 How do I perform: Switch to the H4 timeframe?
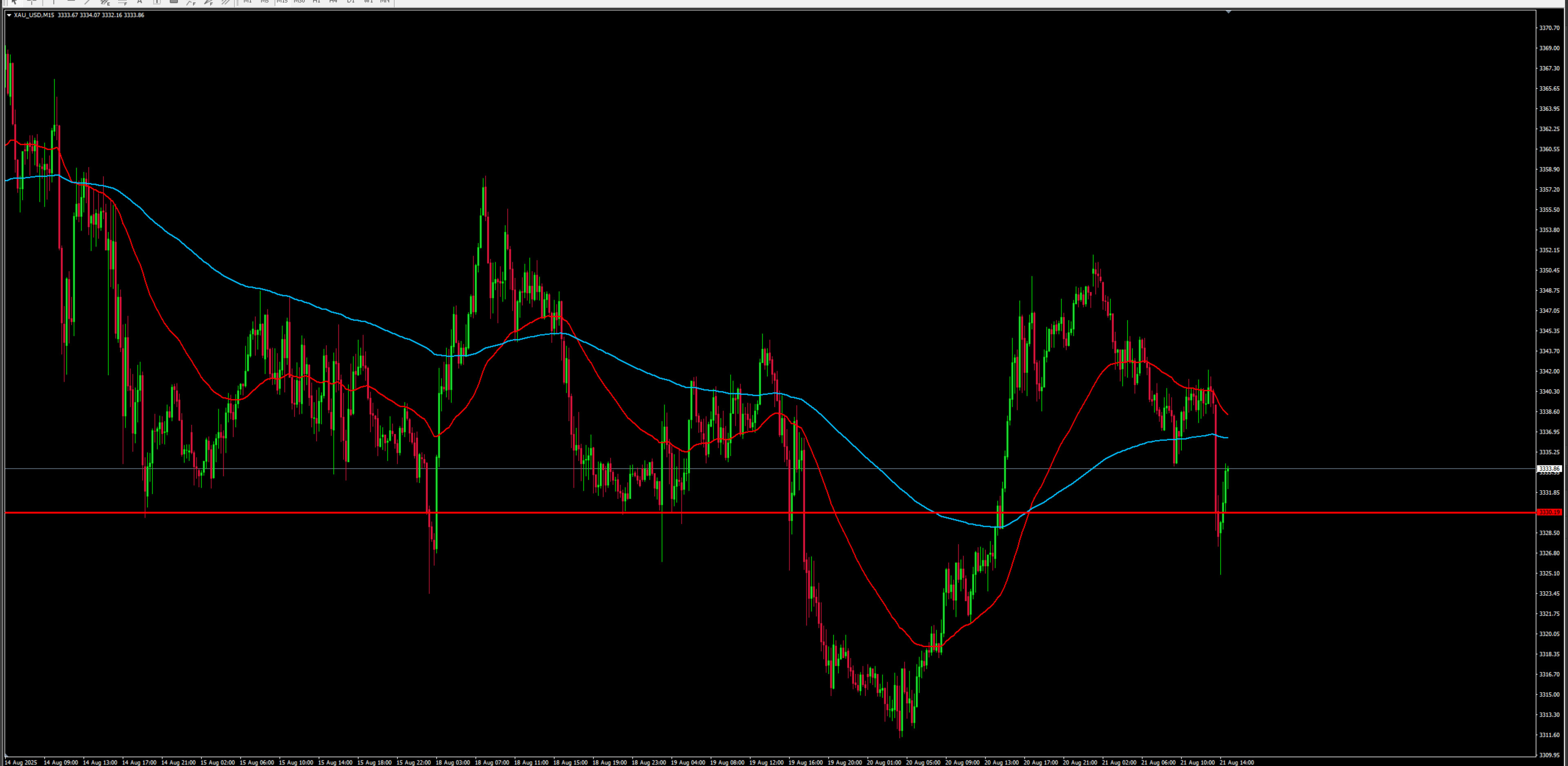(333, 2)
